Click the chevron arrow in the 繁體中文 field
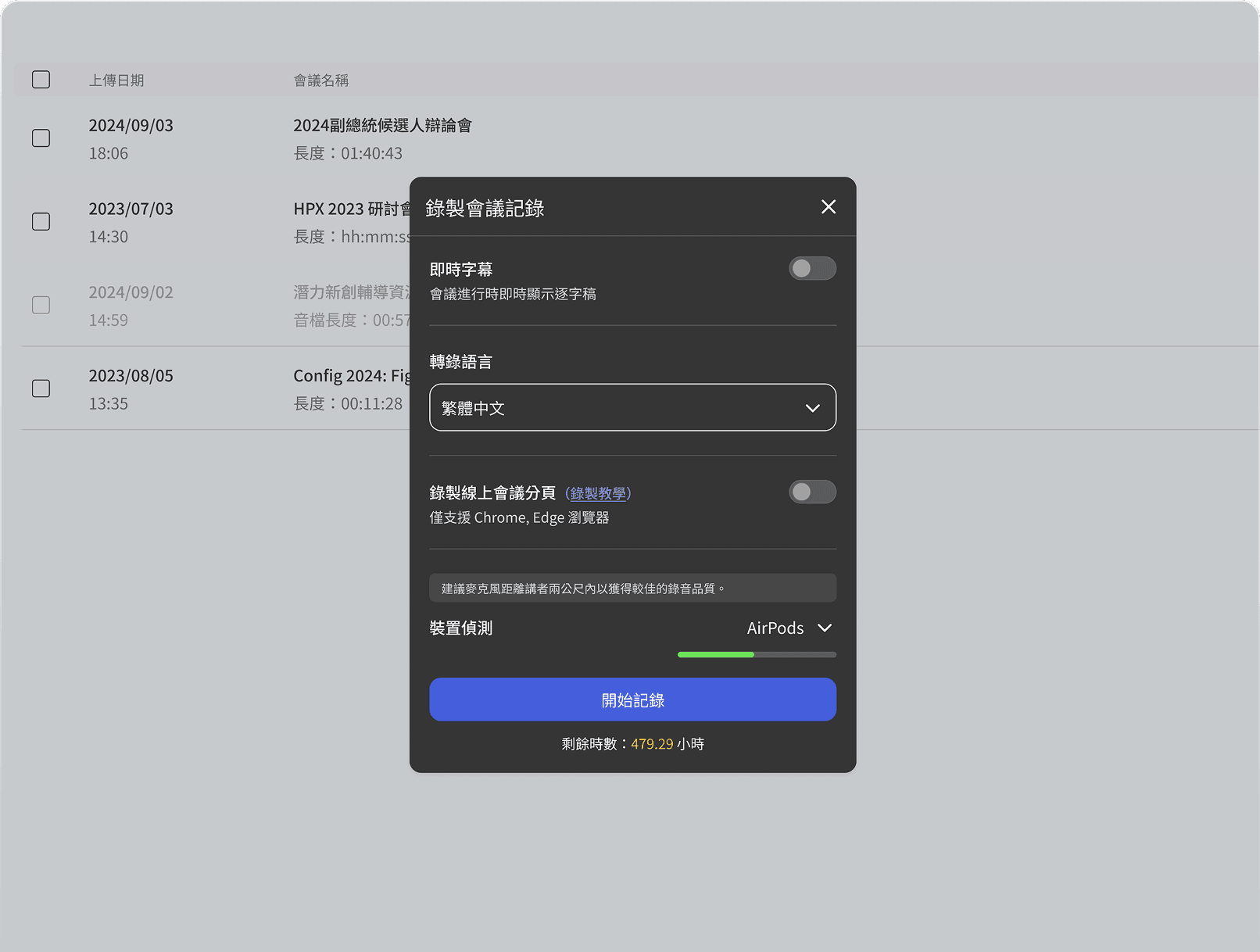Viewport: 1260px width, 952px height. (812, 408)
